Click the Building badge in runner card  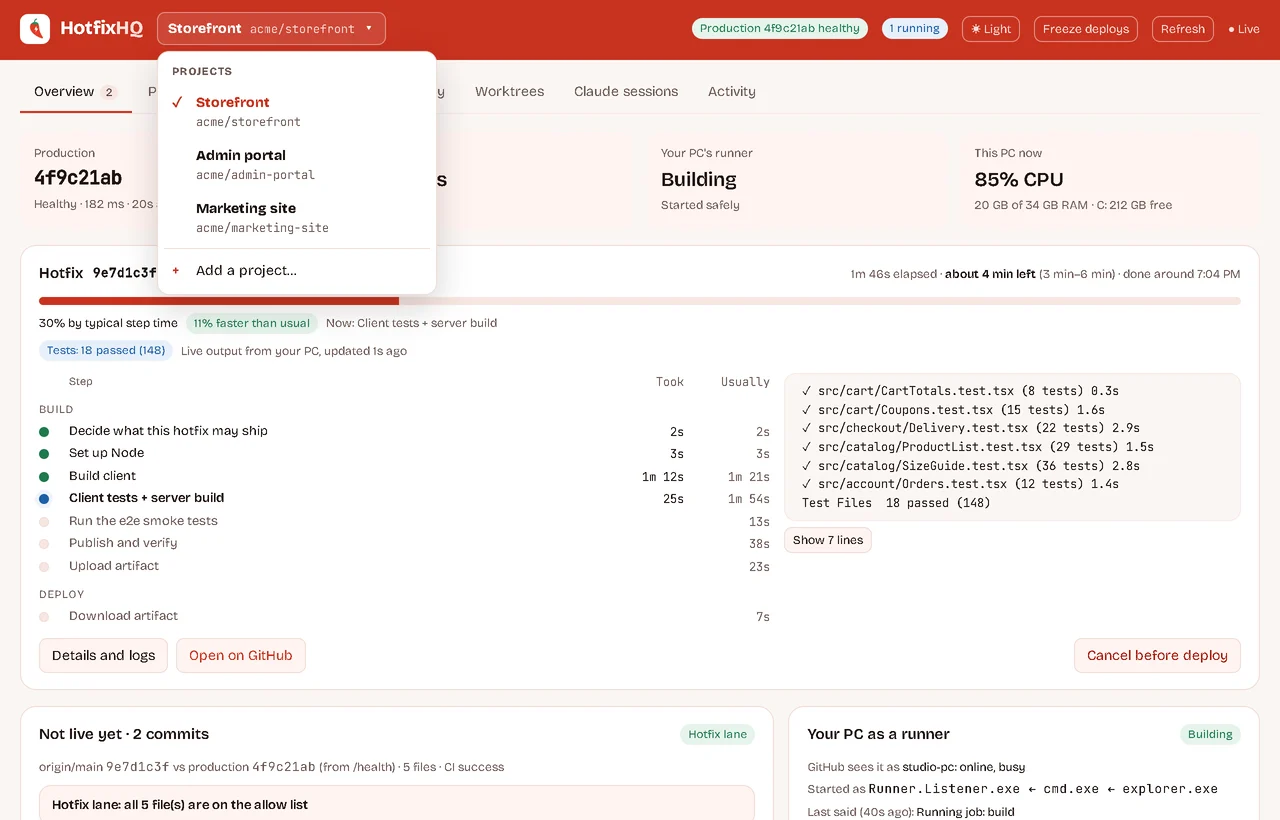[x=1210, y=734]
